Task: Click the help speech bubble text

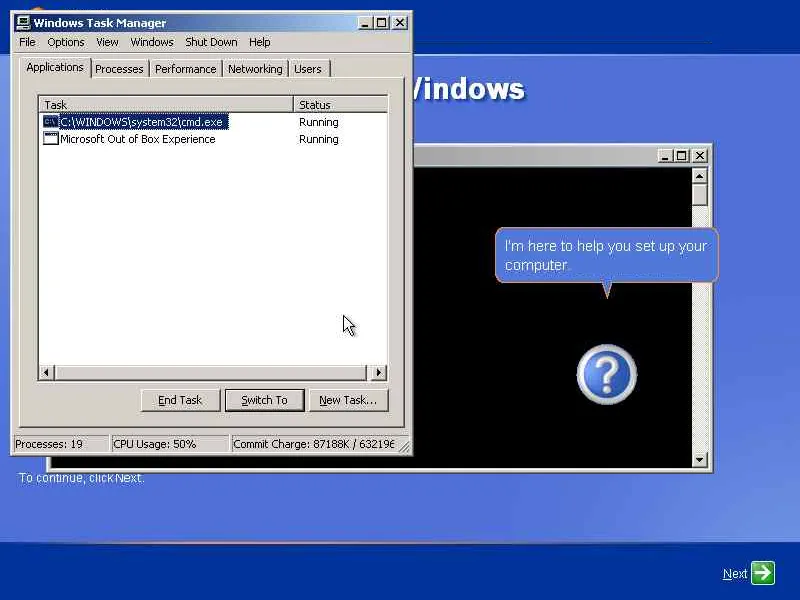Action: tap(606, 255)
